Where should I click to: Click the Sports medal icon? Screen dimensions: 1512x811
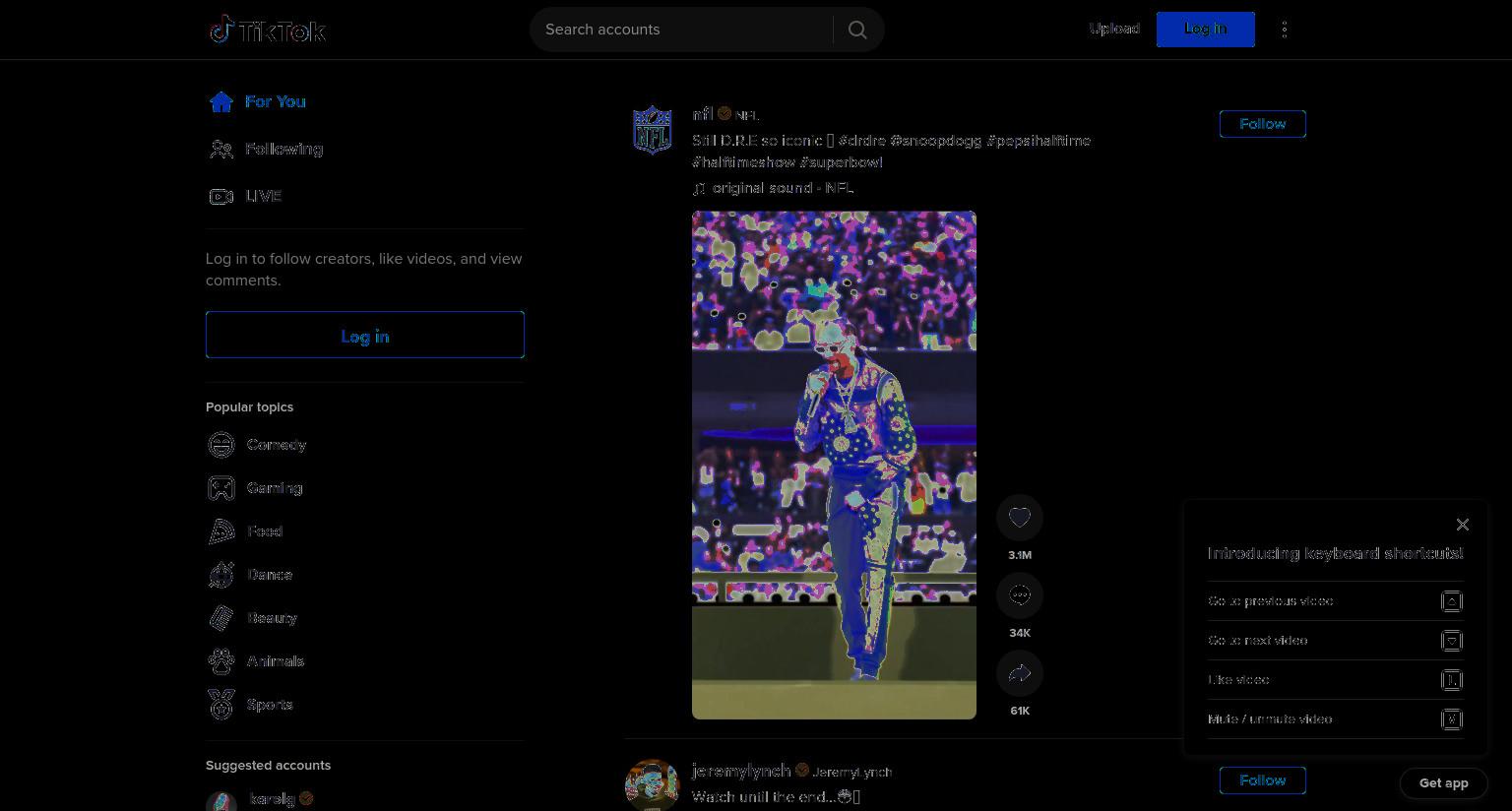point(221,705)
